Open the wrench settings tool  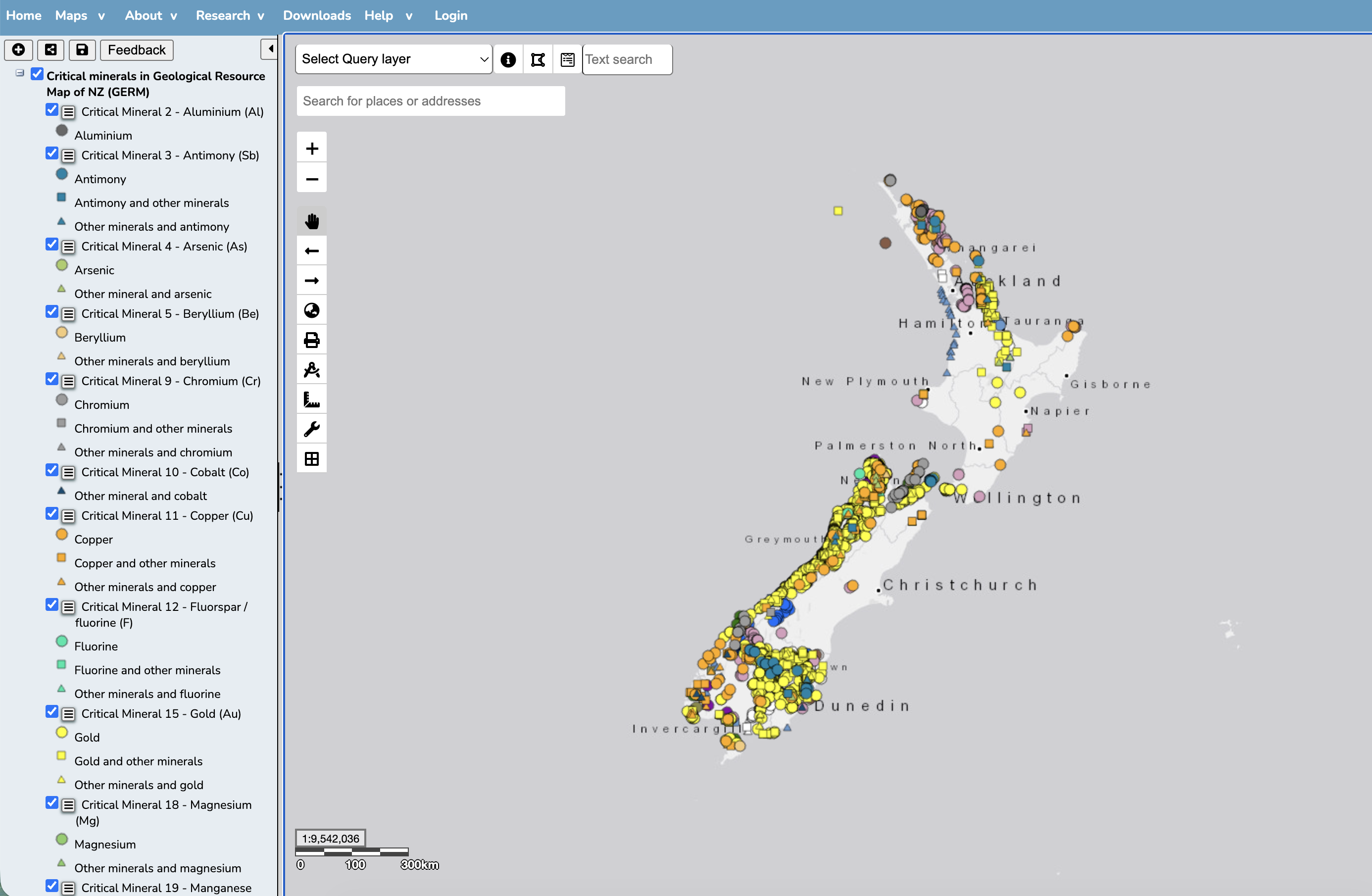(x=312, y=429)
